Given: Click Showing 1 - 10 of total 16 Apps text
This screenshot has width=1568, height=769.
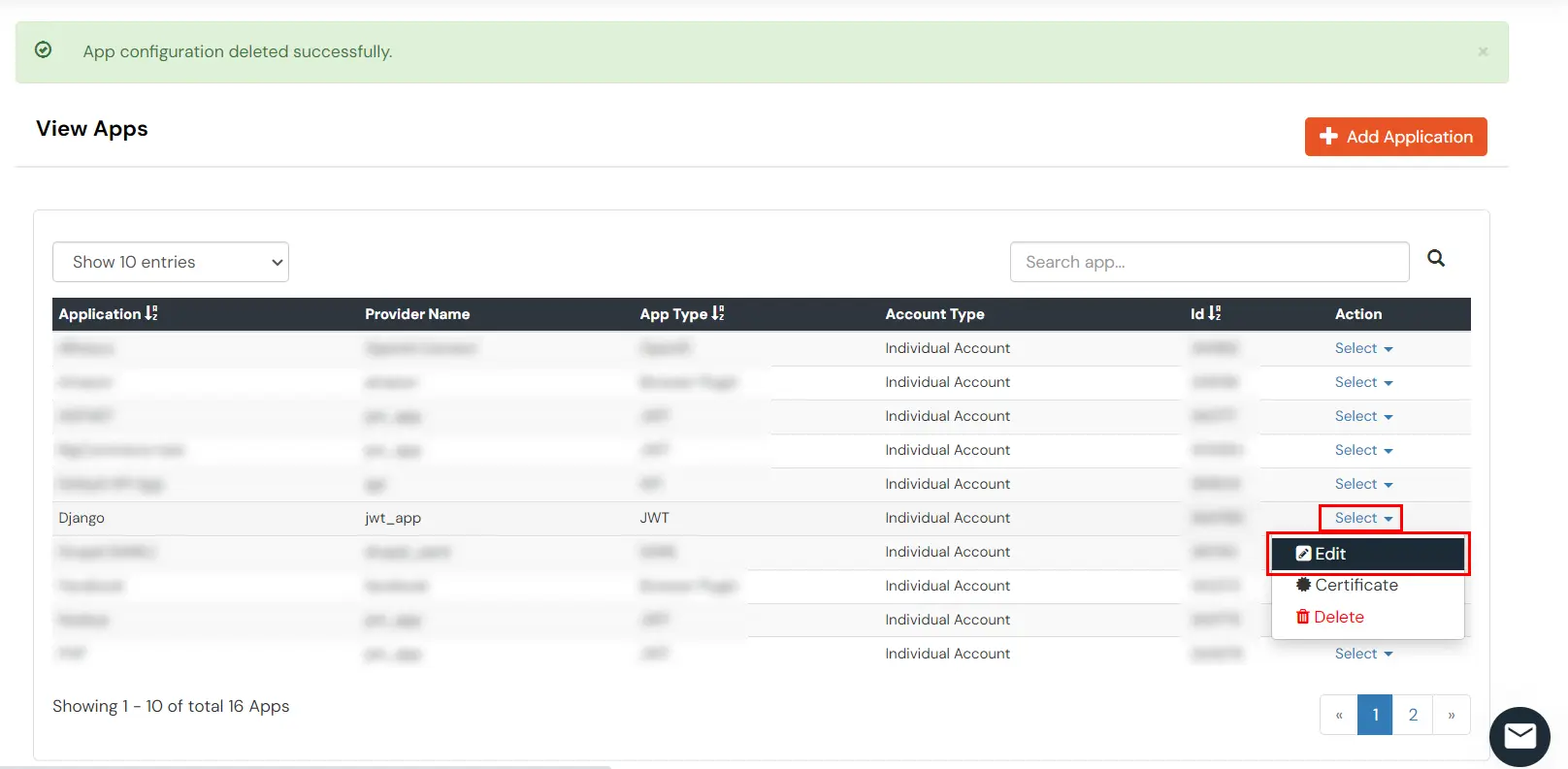Looking at the screenshot, I should coord(171,706).
